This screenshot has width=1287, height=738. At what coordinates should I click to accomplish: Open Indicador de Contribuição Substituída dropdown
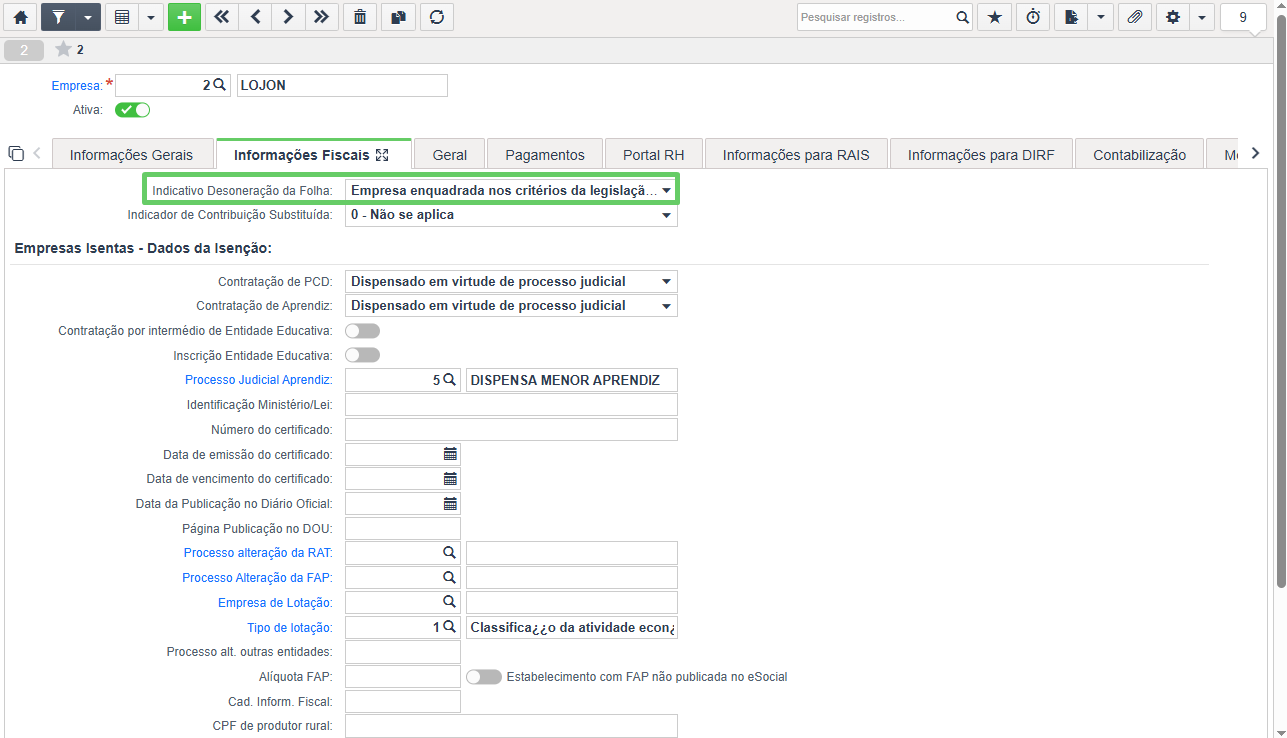pyautogui.click(x=511, y=215)
